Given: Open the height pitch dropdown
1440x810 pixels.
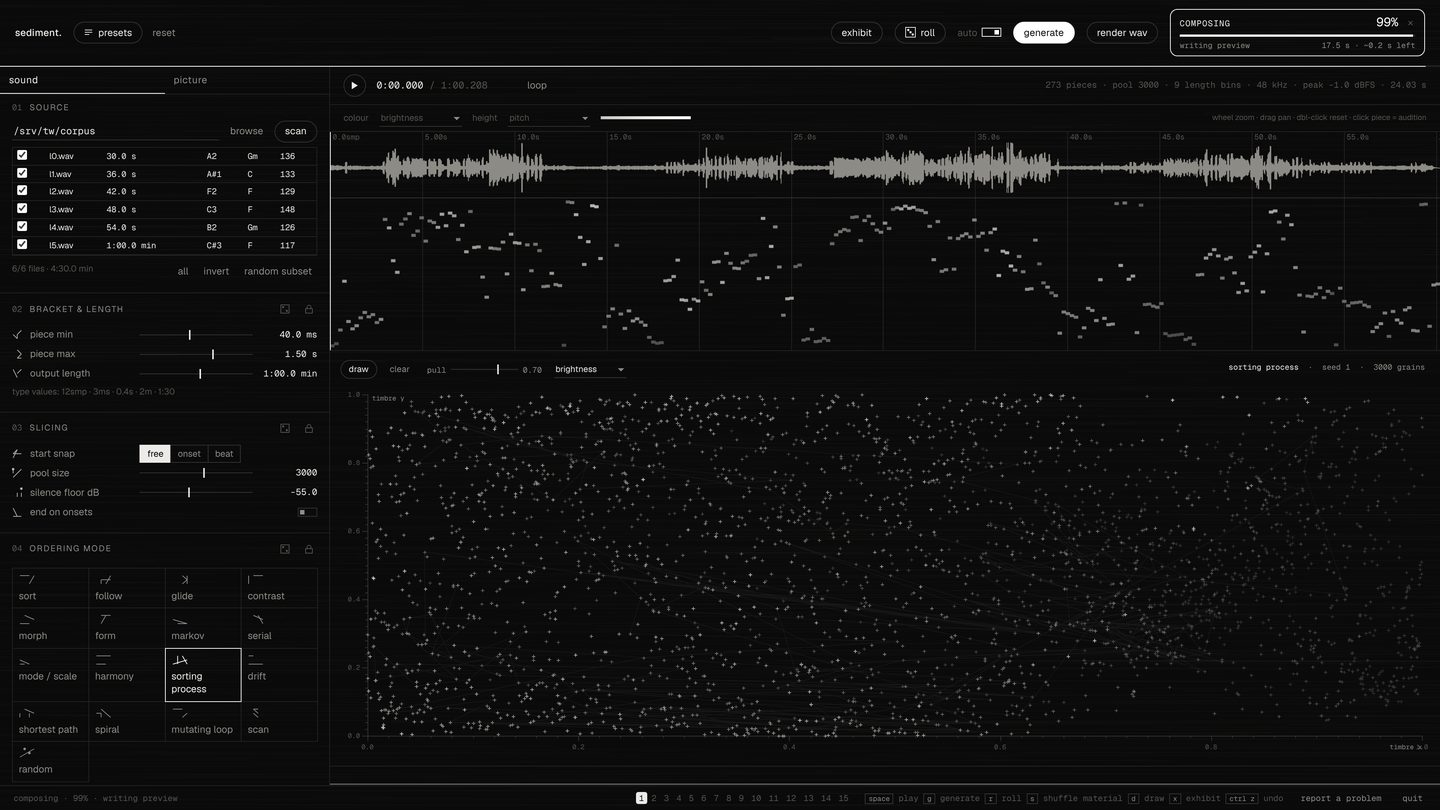Looking at the screenshot, I should 549,118.
